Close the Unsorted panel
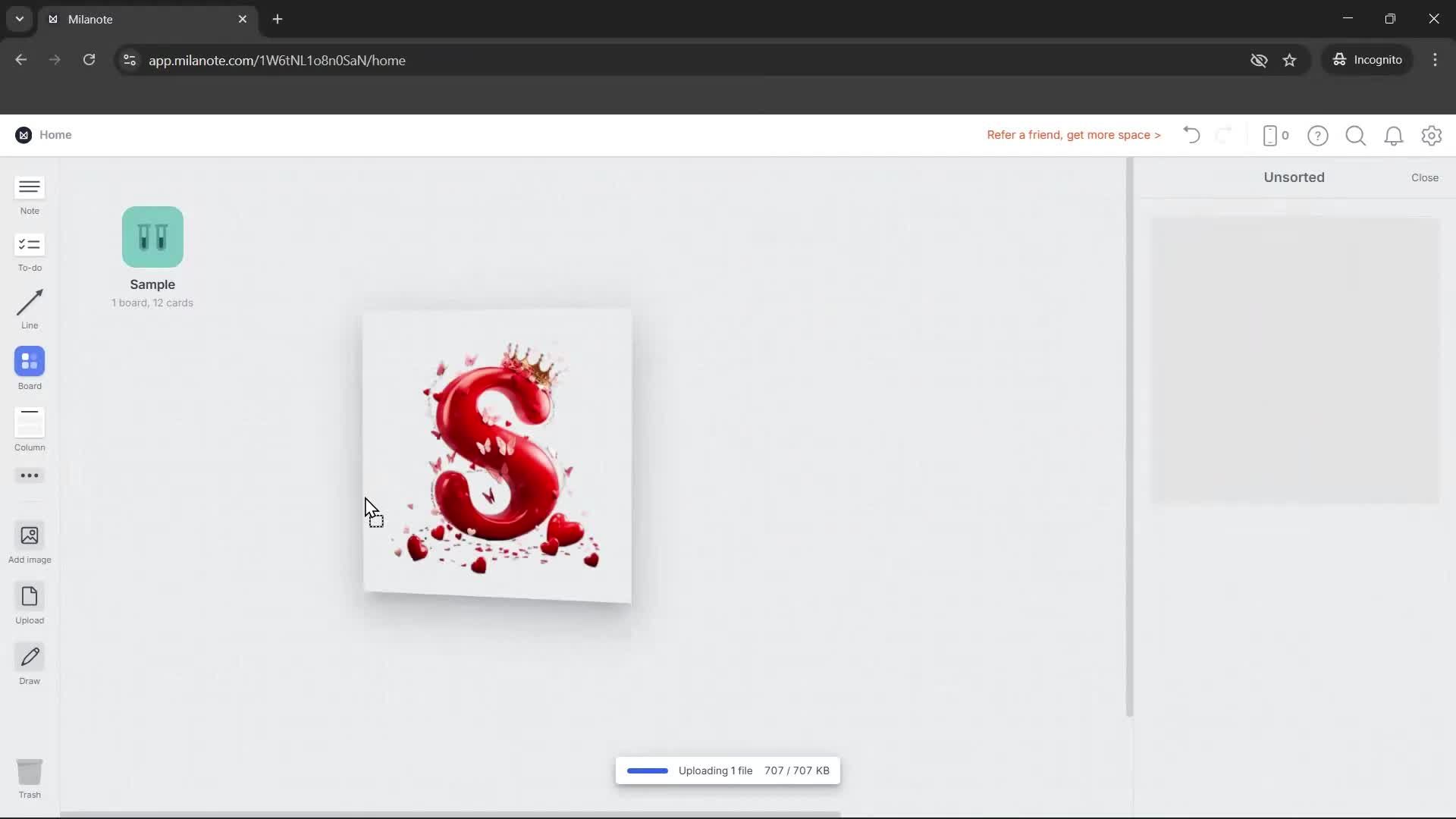The height and width of the screenshot is (819, 1456). (x=1425, y=177)
